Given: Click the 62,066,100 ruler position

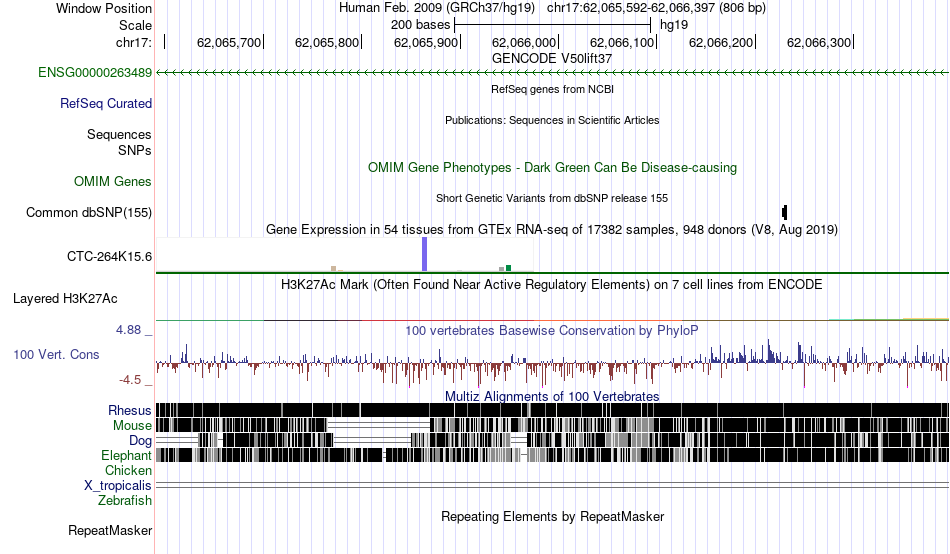Looking at the screenshot, I should (622, 42).
